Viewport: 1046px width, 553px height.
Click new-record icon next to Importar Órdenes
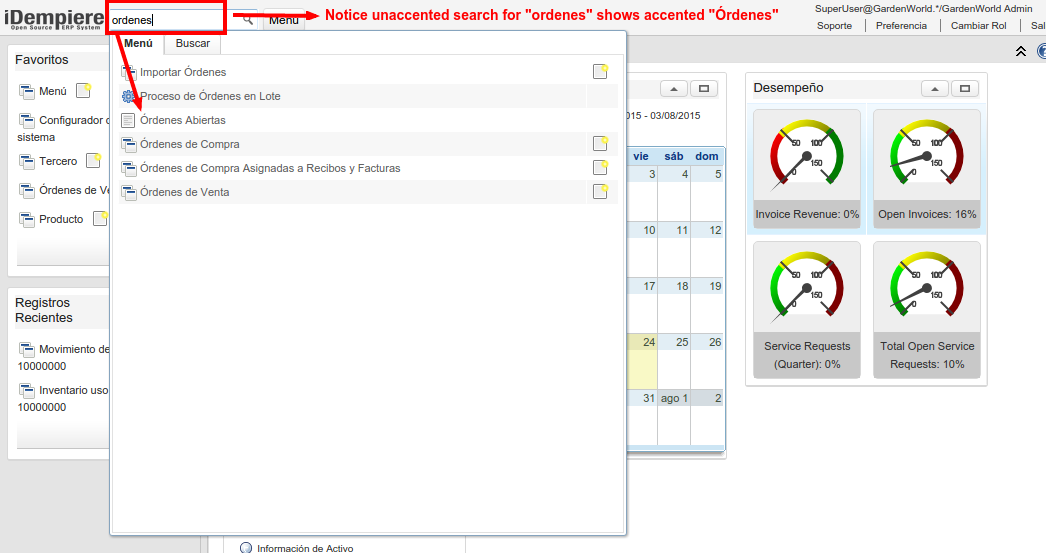click(600, 72)
